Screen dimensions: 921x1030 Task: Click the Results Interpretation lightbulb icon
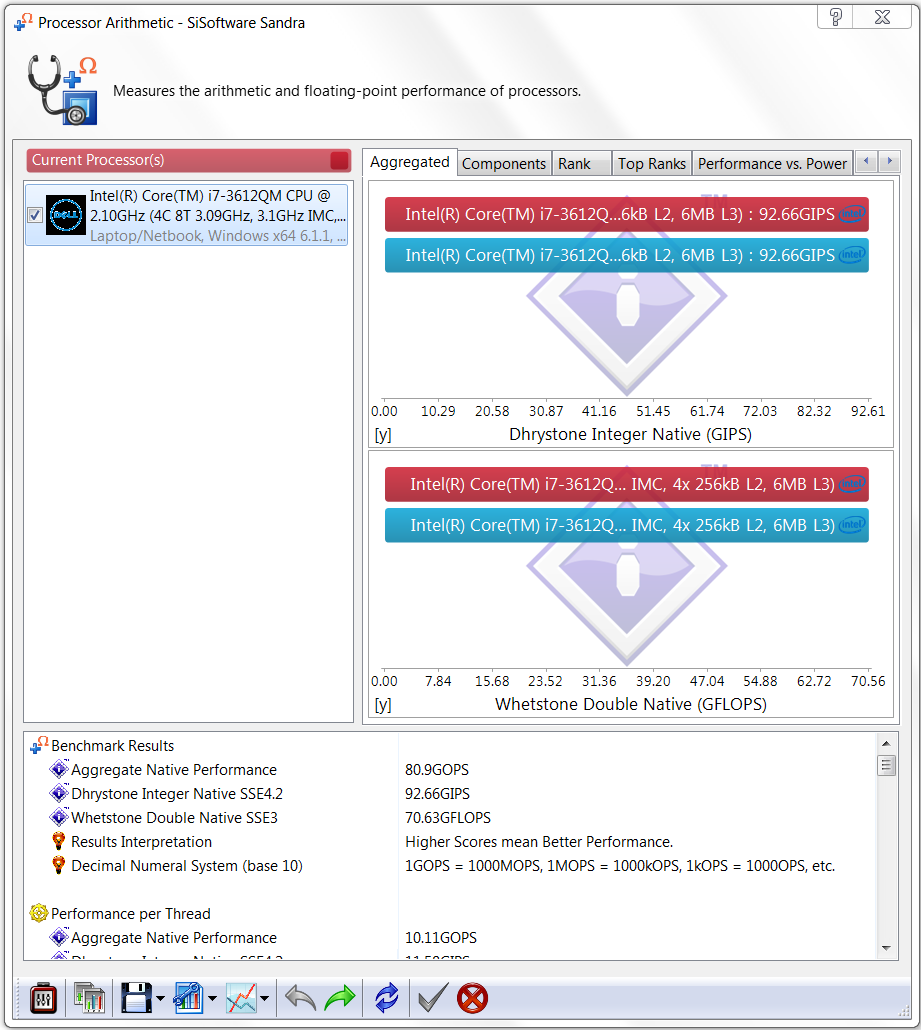point(58,841)
